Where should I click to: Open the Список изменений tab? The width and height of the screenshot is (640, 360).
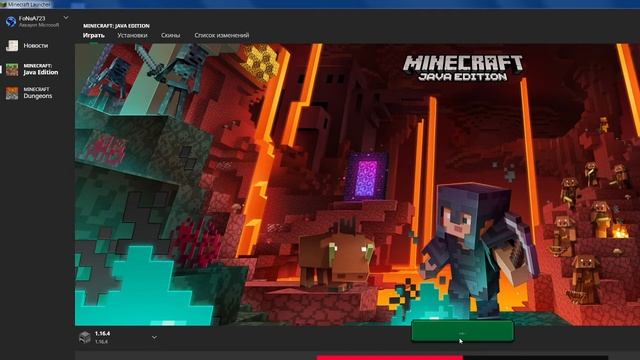pos(222,36)
